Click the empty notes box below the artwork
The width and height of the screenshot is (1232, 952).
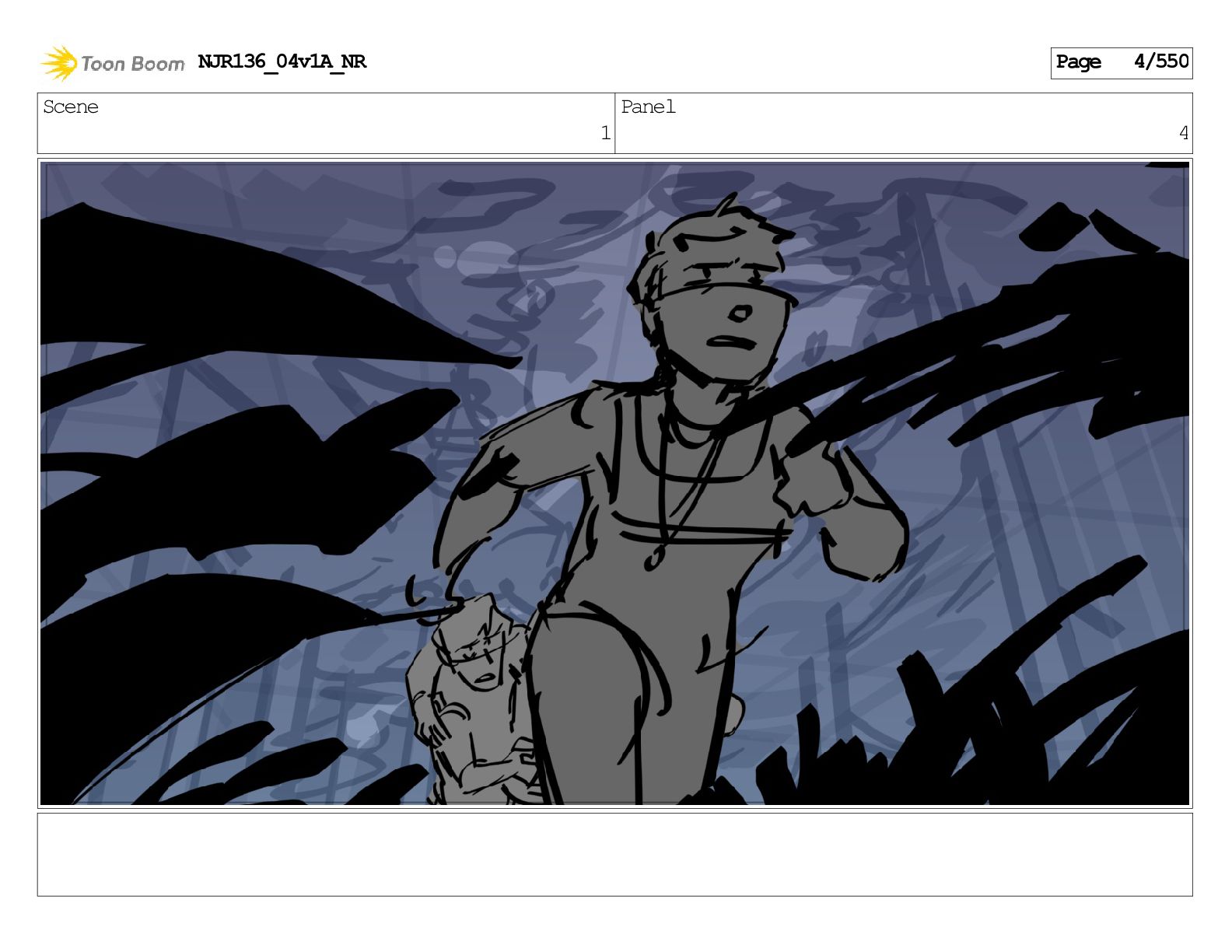point(614,854)
